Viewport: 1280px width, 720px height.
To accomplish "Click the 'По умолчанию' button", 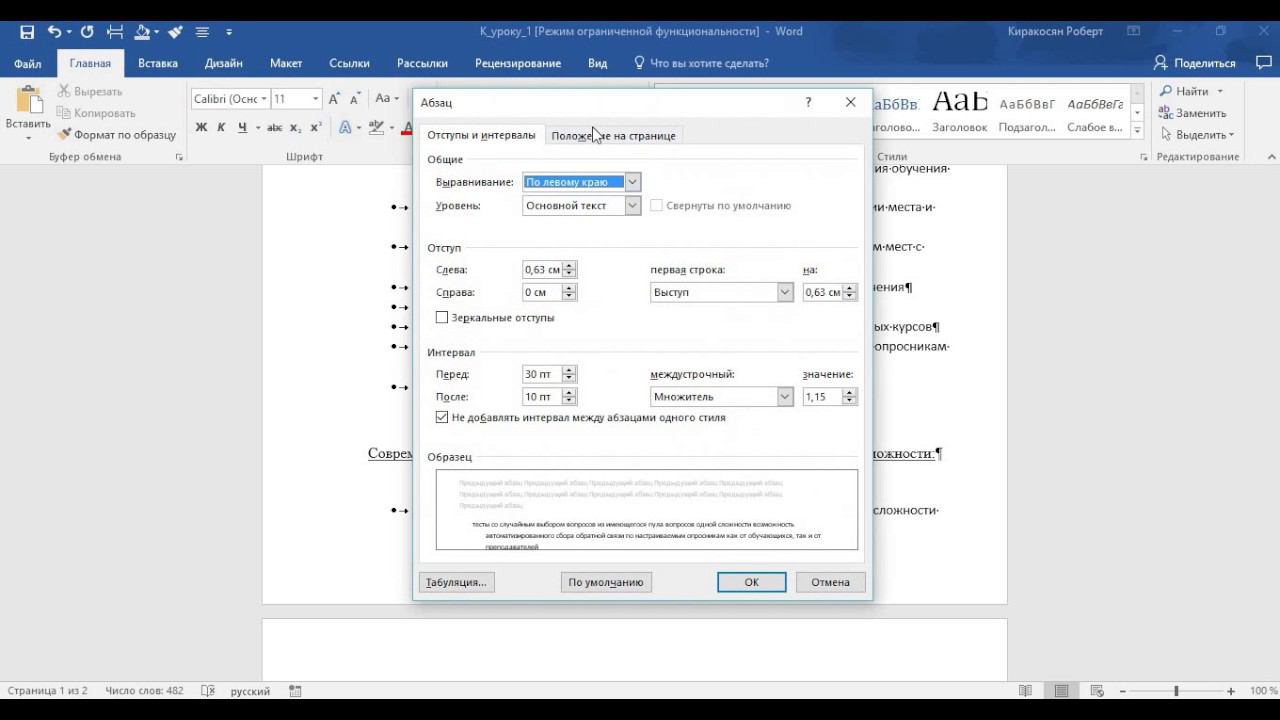I will [x=606, y=582].
